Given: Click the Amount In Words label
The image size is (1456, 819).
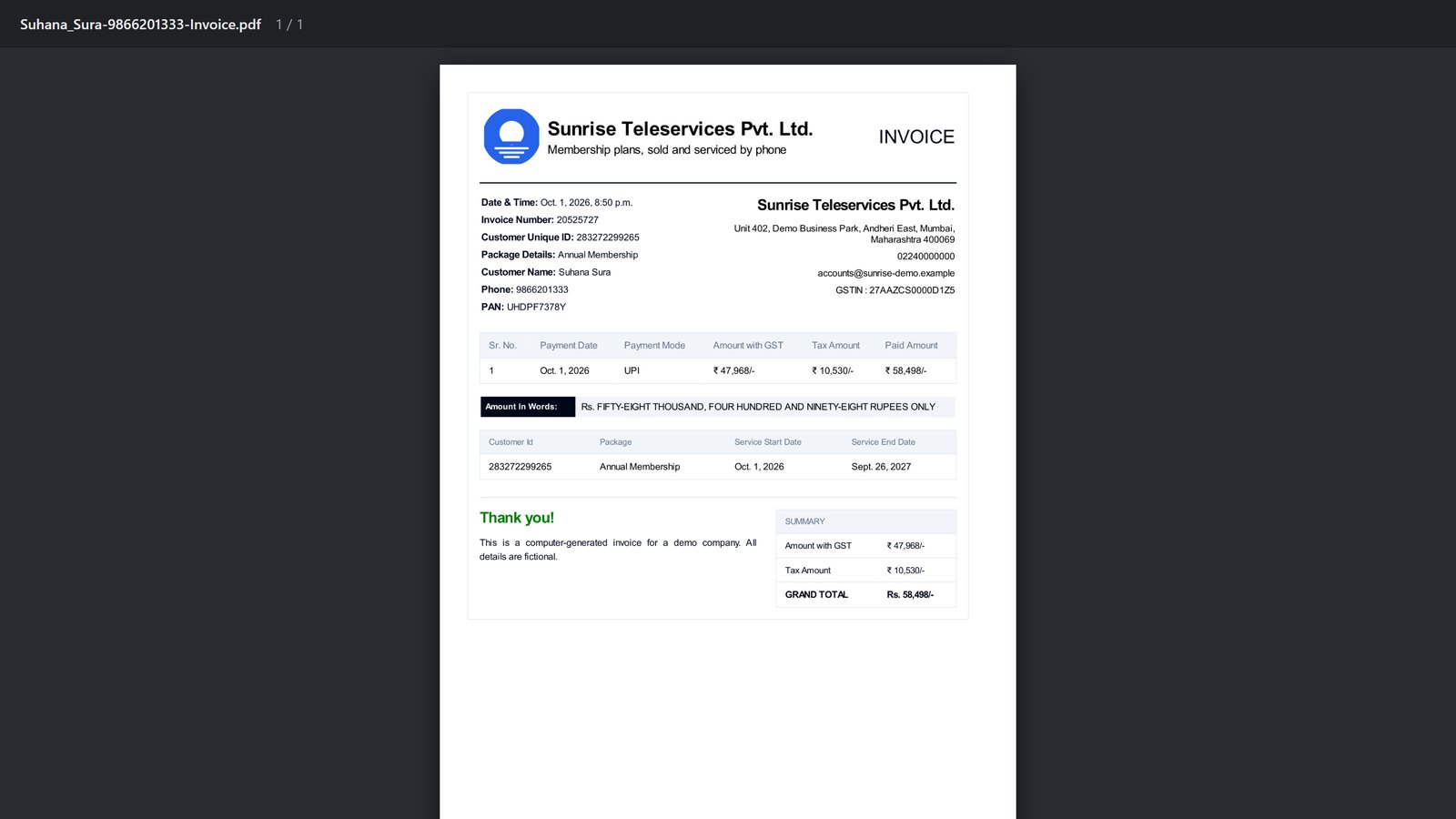Looking at the screenshot, I should [528, 407].
